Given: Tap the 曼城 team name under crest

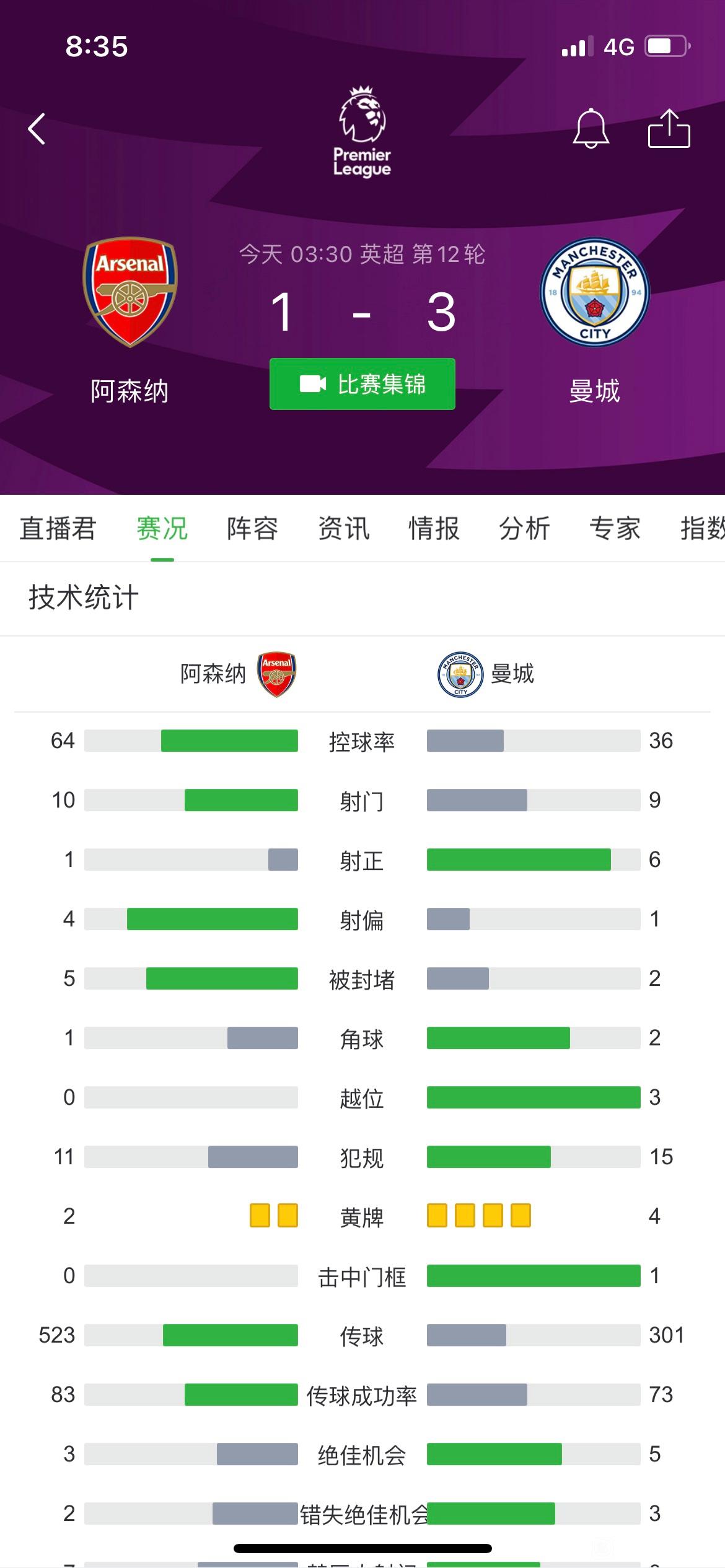Looking at the screenshot, I should (595, 391).
